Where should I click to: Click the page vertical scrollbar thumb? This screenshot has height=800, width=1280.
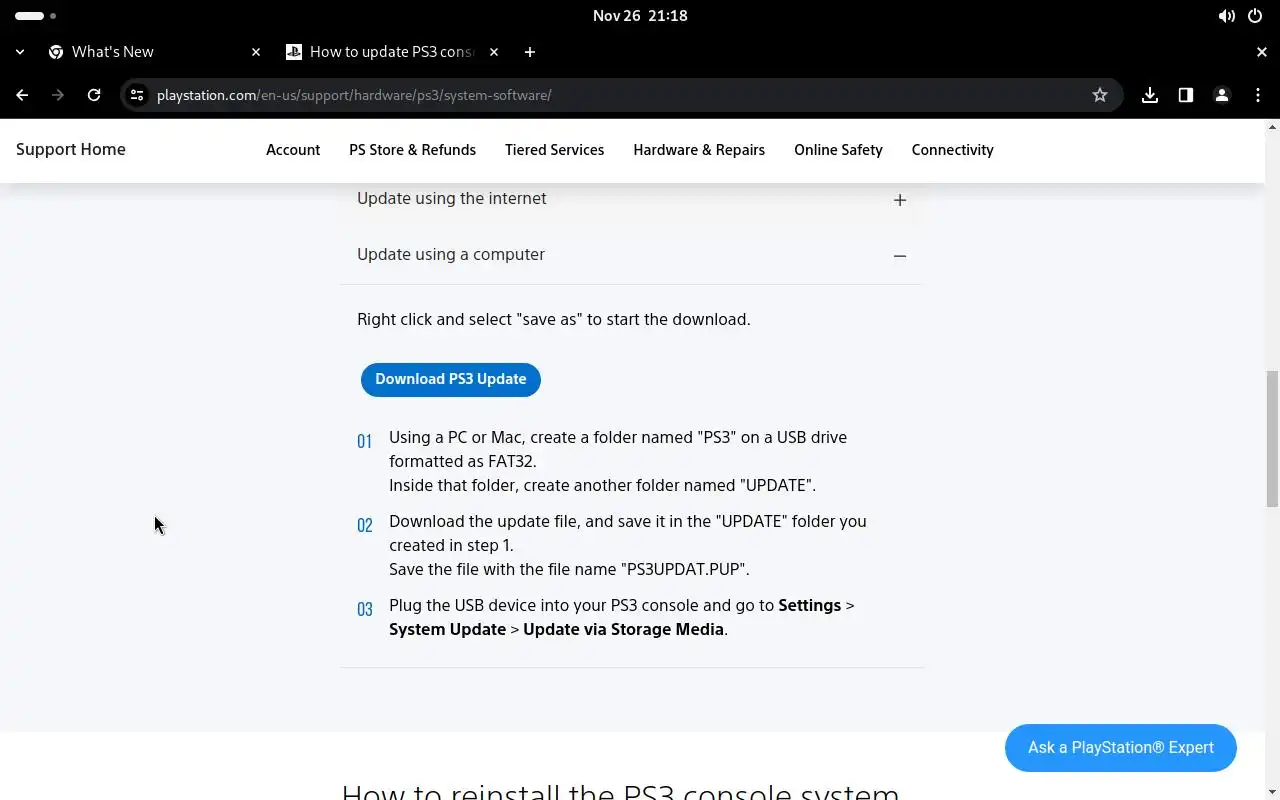click(1272, 438)
